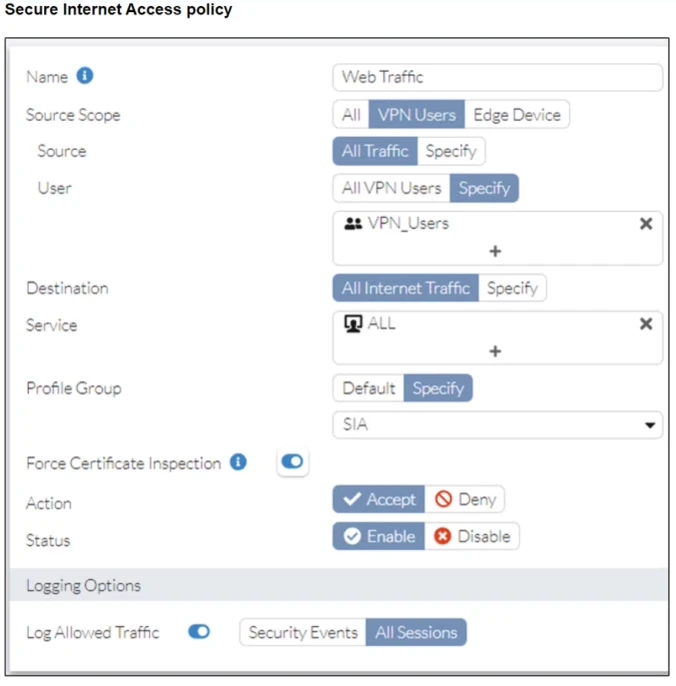Choose All VPN Users option
The height and width of the screenshot is (686, 676).
[x=391, y=187]
